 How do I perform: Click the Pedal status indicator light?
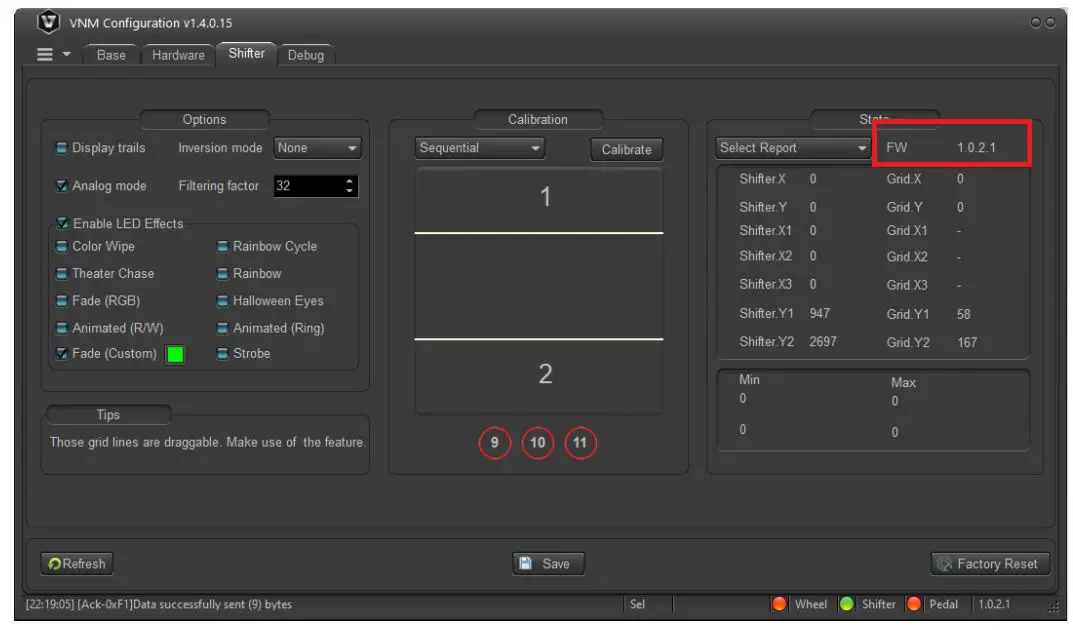coord(912,604)
